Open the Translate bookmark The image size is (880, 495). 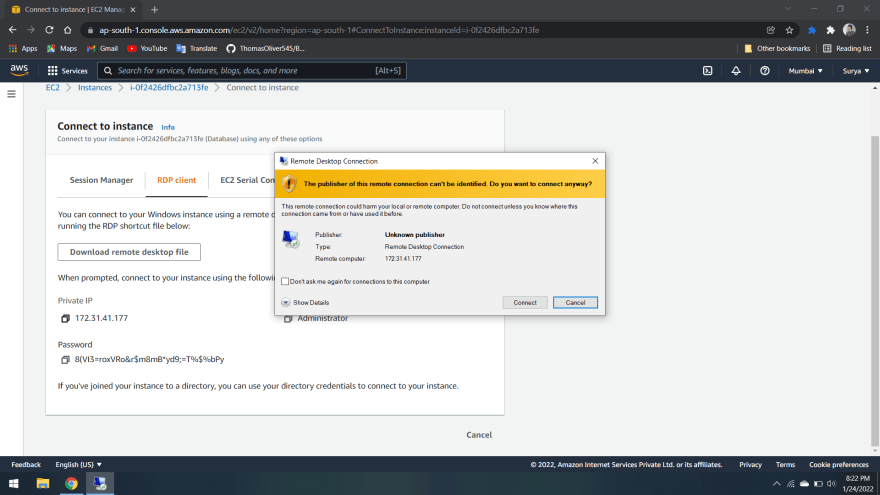pyautogui.click(x=196, y=48)
